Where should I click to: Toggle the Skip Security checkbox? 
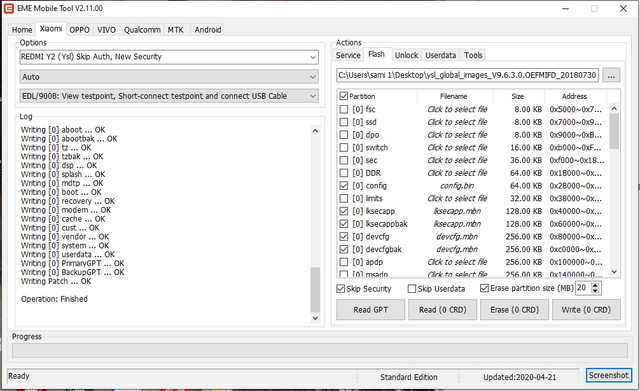[340, 289]
